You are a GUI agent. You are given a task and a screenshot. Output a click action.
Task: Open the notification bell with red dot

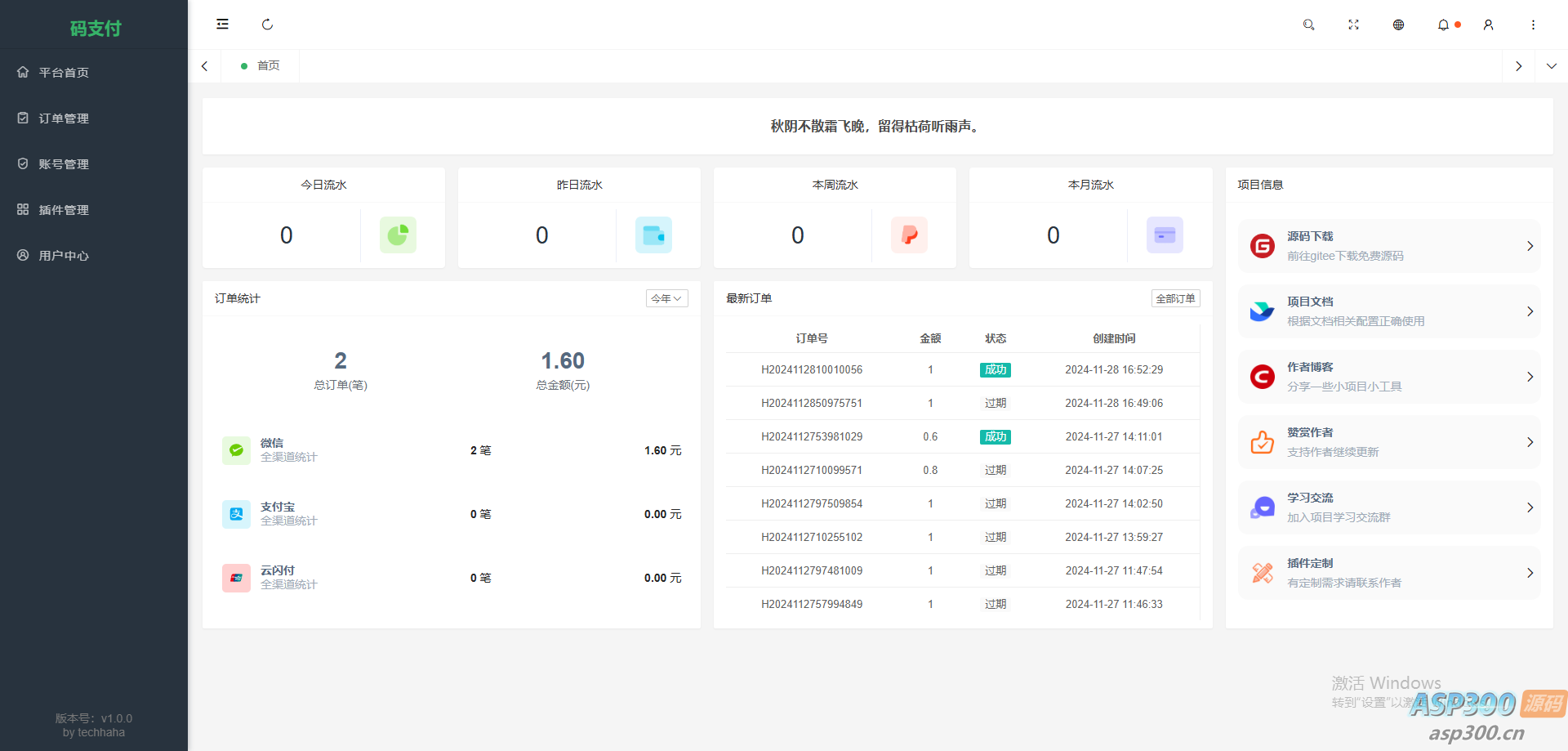point(1443,25)
